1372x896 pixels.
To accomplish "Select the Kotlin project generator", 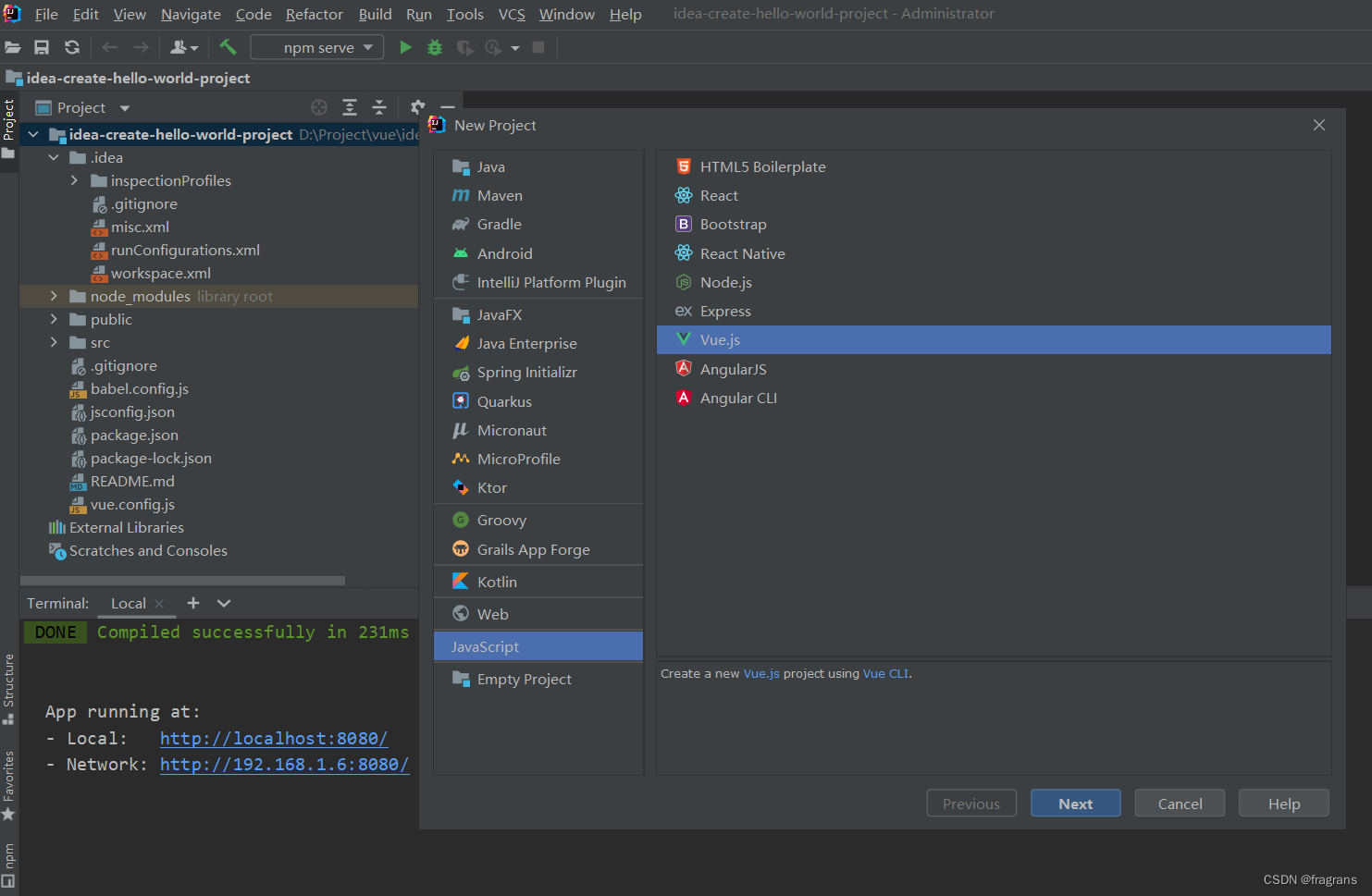I will click(495, 581).
